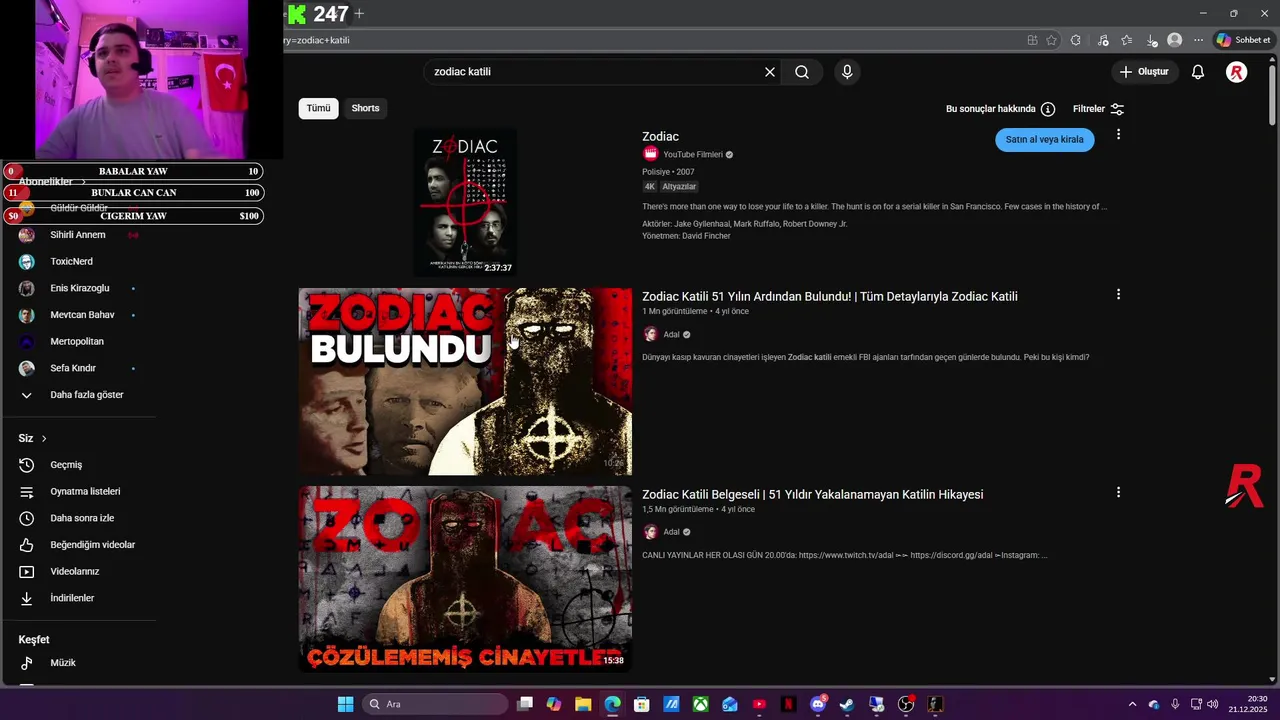Click the ZODIAC BULUNDU video thumbnail

pyautogui.click(x=465, y=381)
